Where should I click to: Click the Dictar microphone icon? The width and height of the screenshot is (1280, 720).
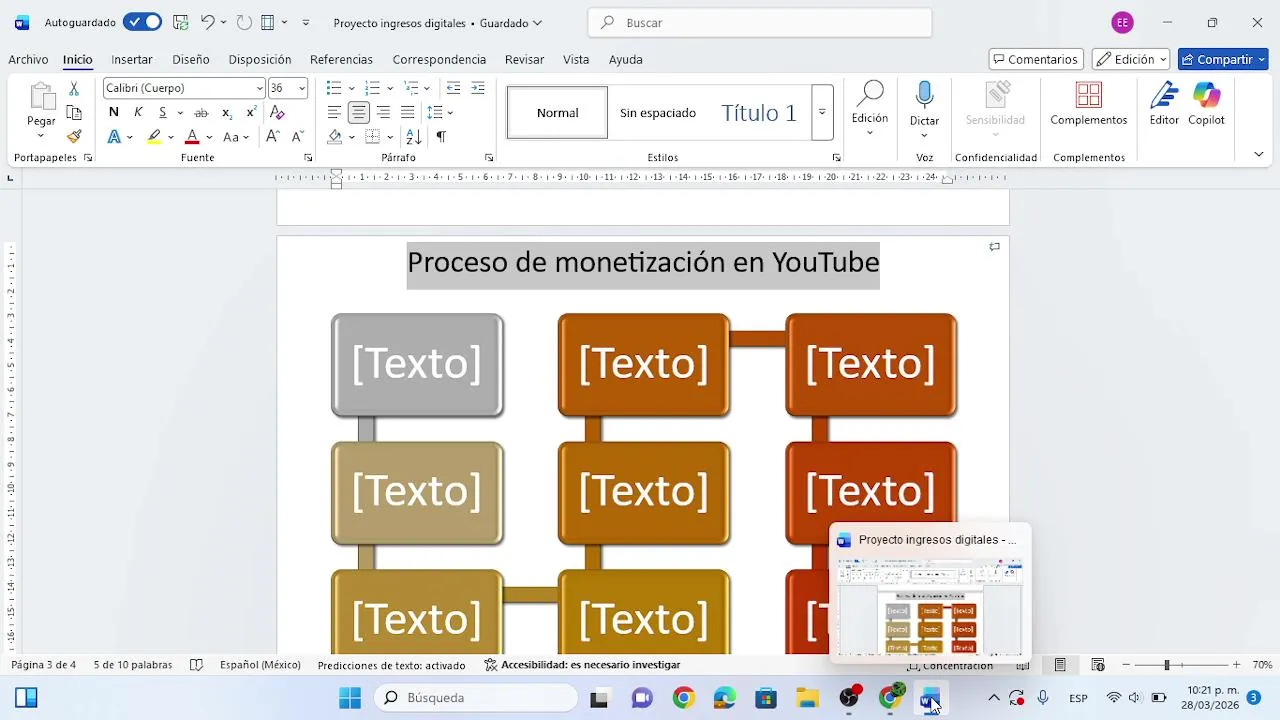tap(924, 95)
